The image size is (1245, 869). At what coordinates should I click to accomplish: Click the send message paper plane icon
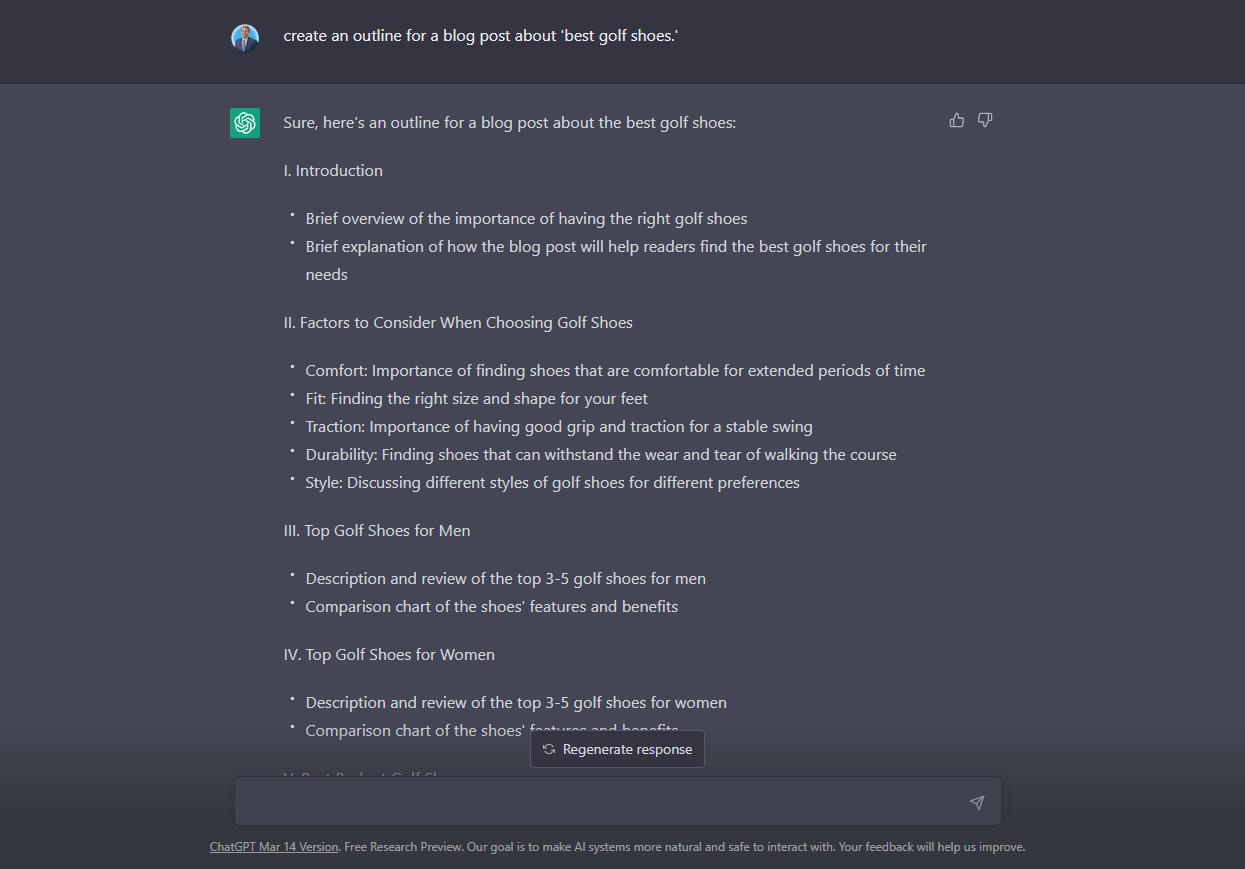(977, 802)
